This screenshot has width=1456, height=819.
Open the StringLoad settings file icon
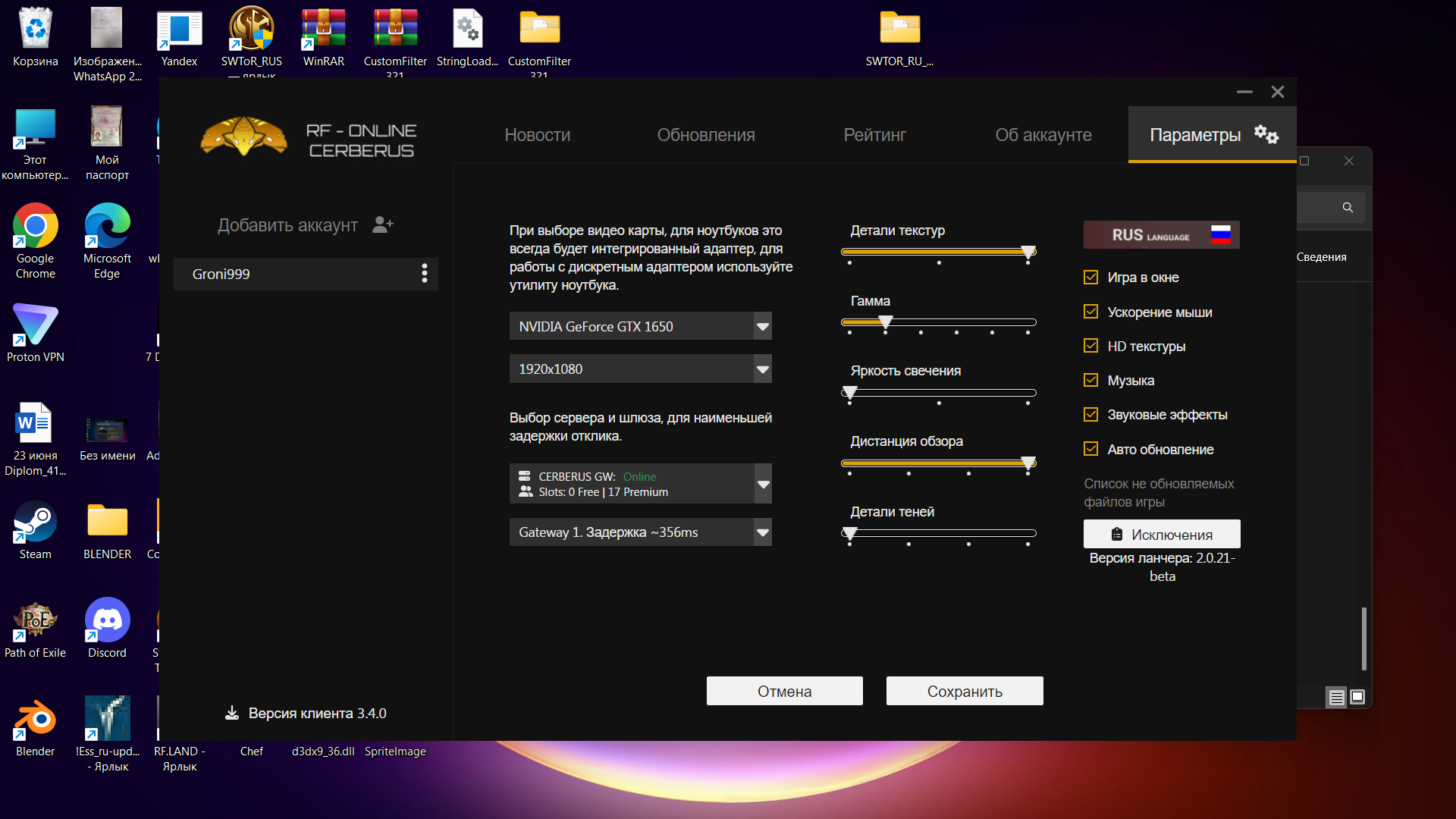click(x=467, y=38)
